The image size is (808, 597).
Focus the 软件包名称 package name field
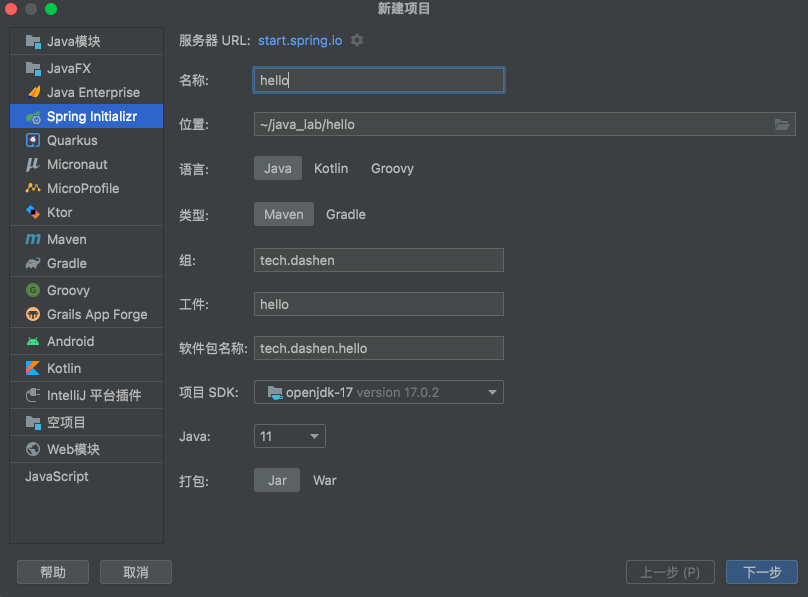379,348
